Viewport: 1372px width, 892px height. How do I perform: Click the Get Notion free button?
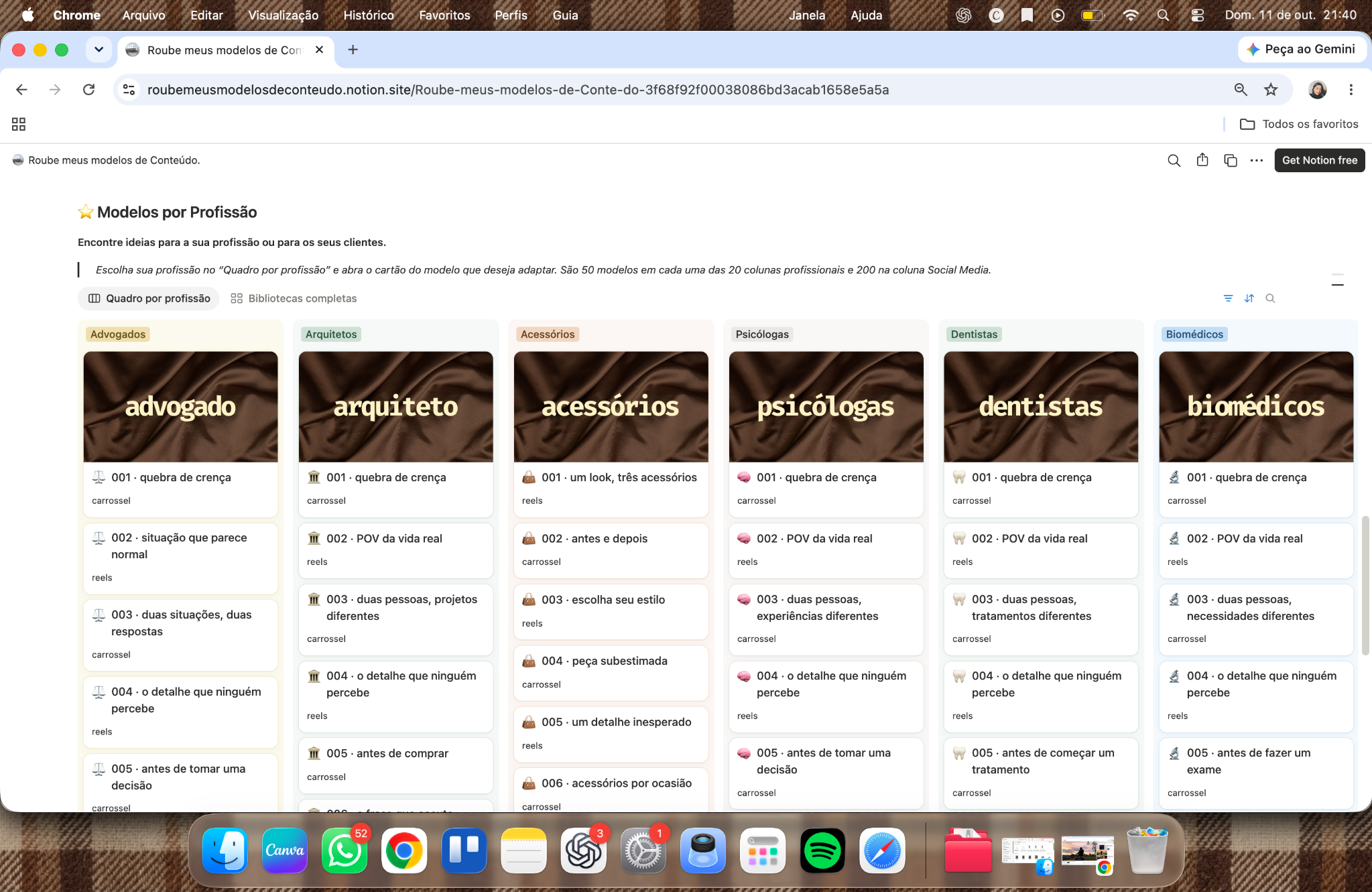(x=1319, y=160)
